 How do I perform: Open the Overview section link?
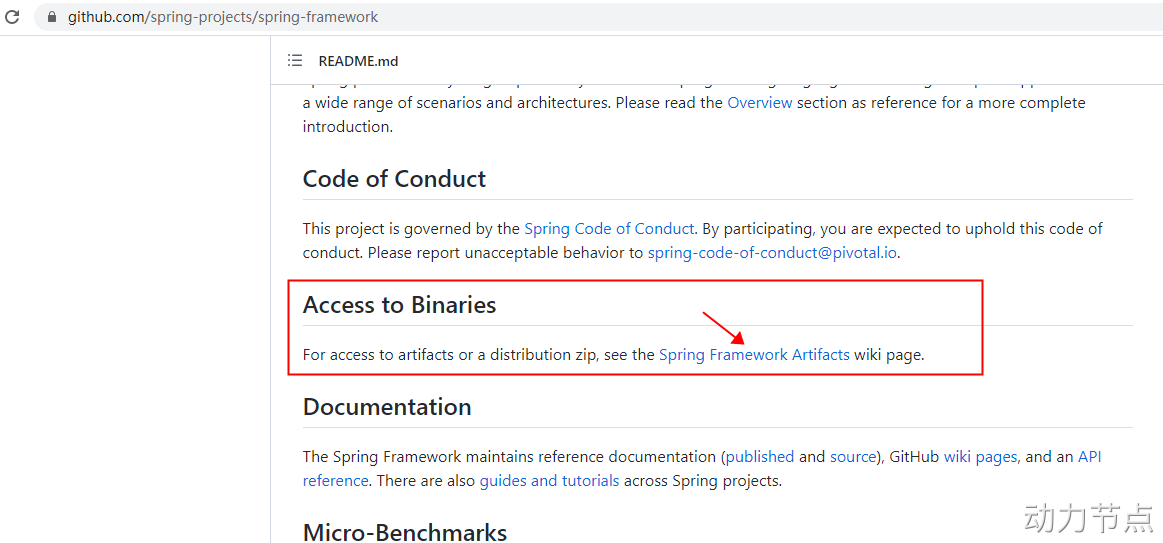[x=760, y=103]
